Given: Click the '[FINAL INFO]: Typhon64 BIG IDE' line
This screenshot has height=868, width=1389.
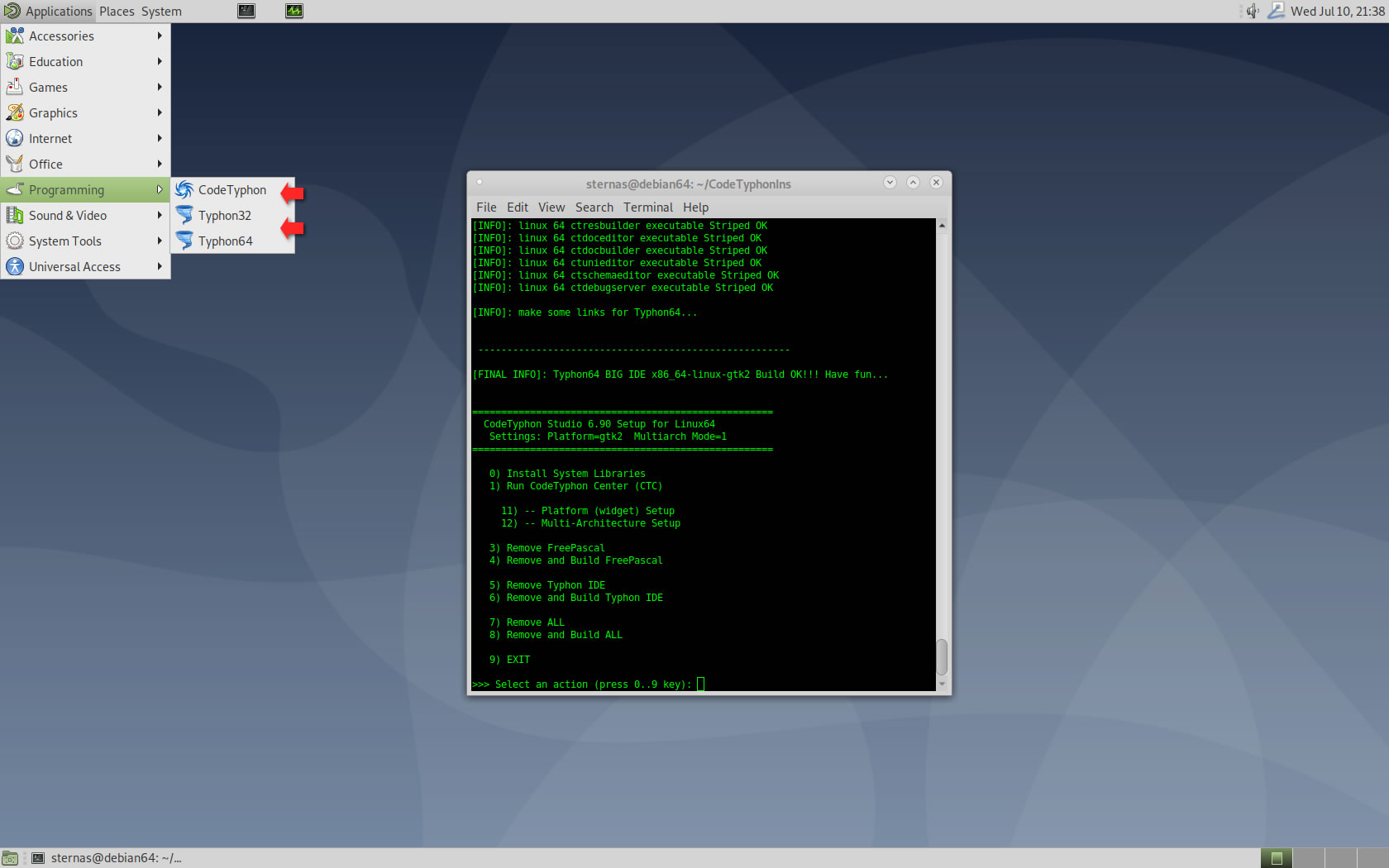Looking at the screenshot, I should pos(680,374).
